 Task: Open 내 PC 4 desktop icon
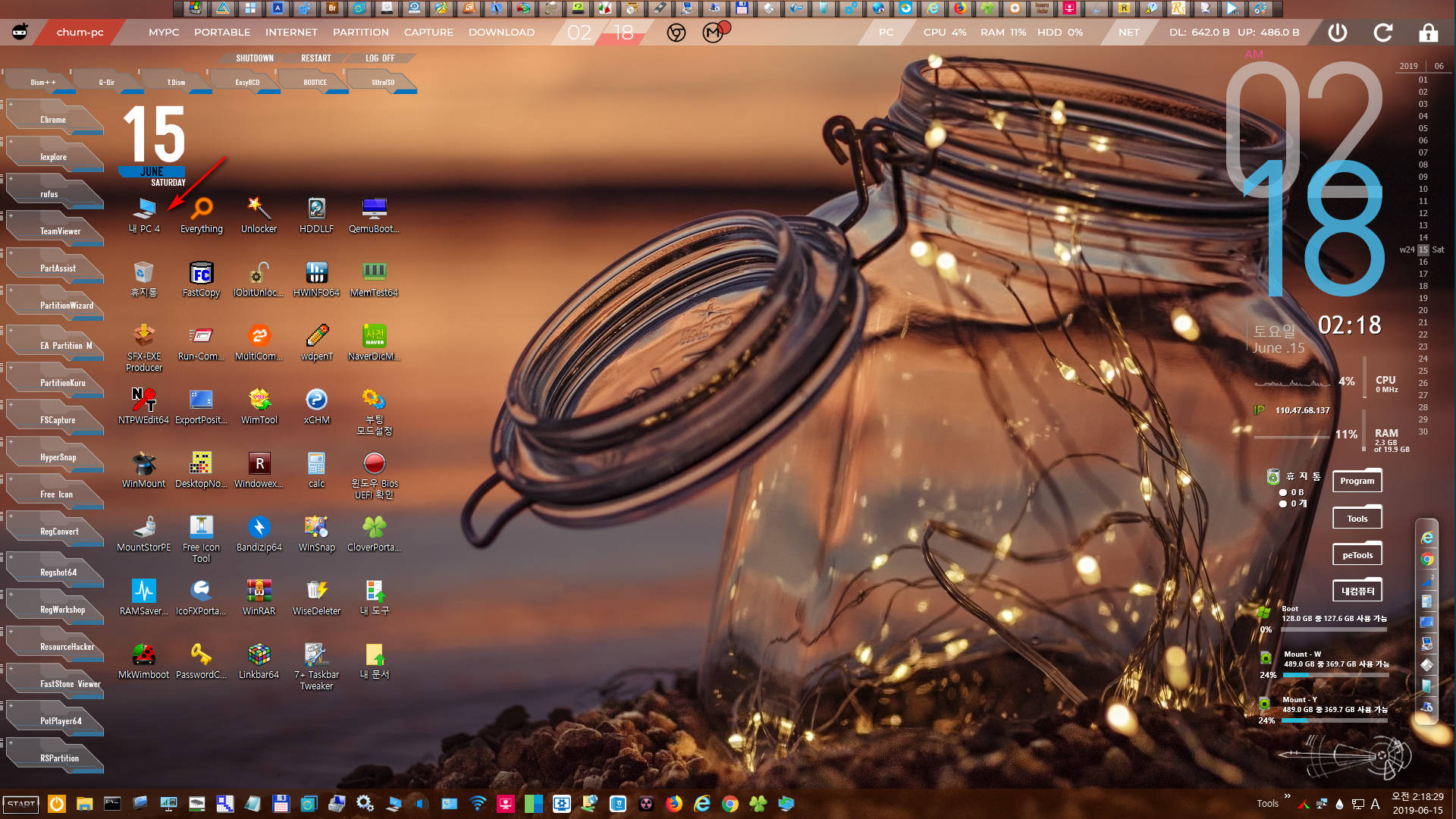pos(143,215)
